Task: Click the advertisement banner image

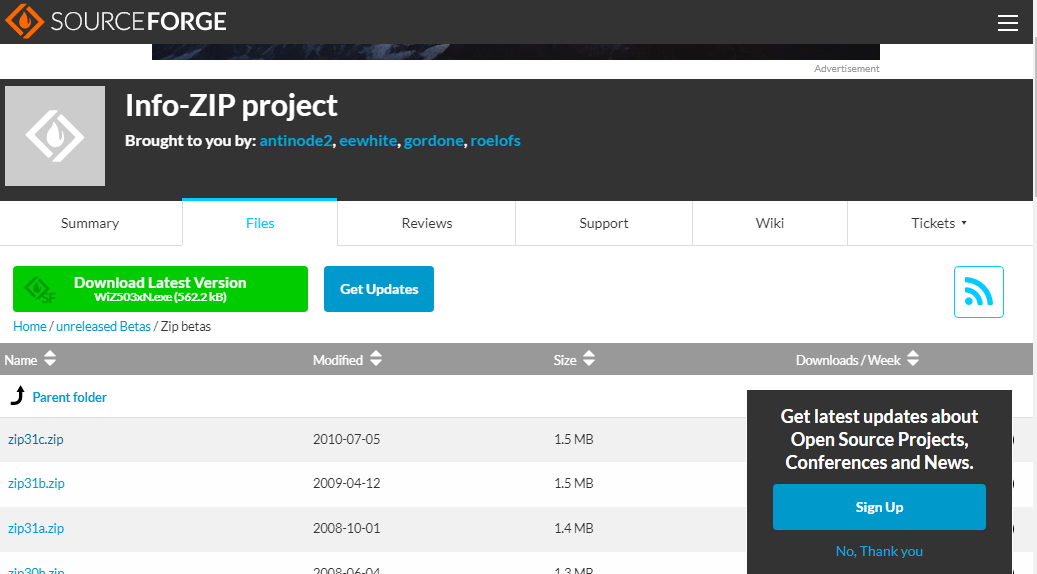Action: pos(516,52)
